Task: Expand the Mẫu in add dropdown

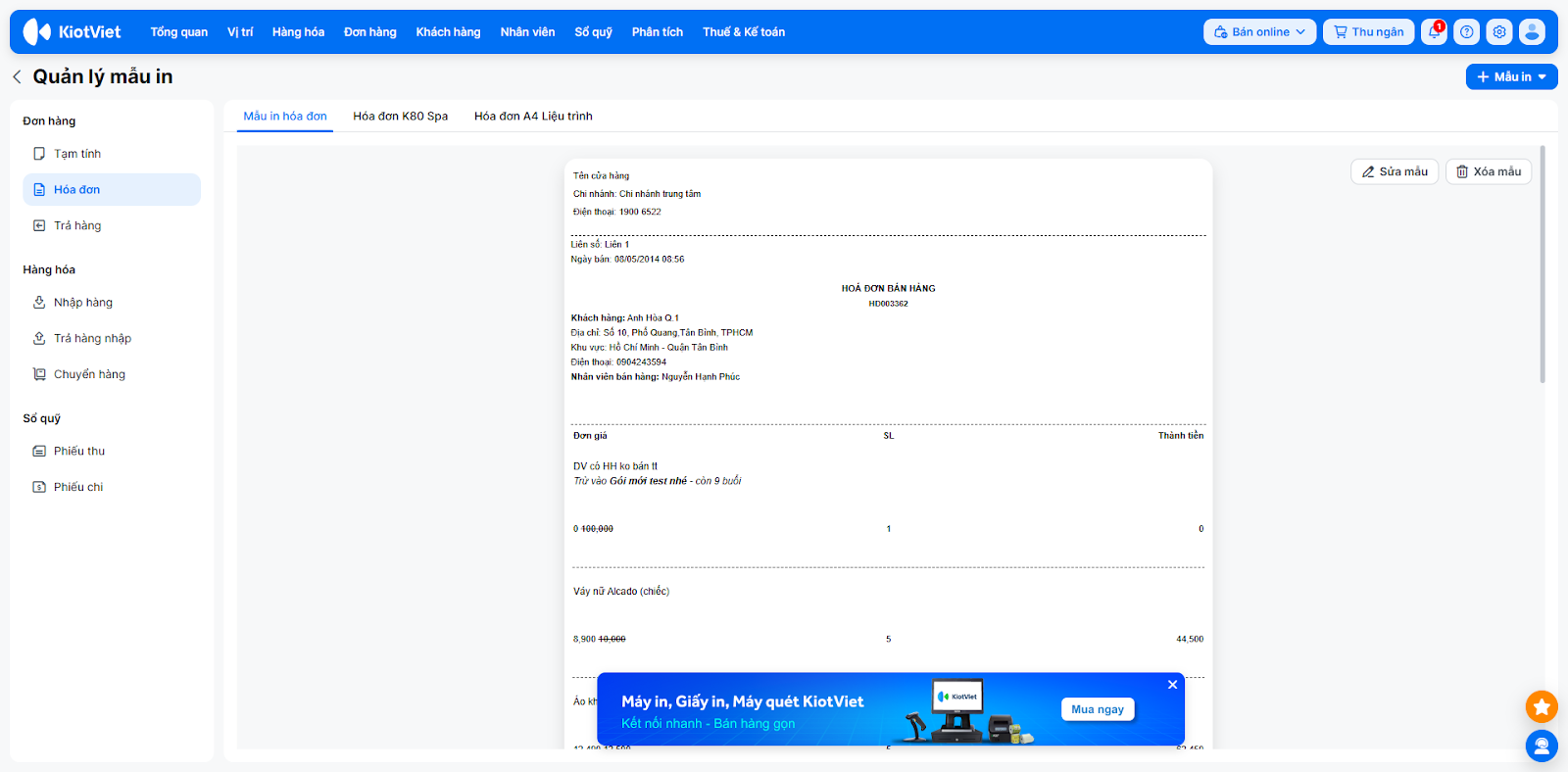Action: tap(1511, 76)
